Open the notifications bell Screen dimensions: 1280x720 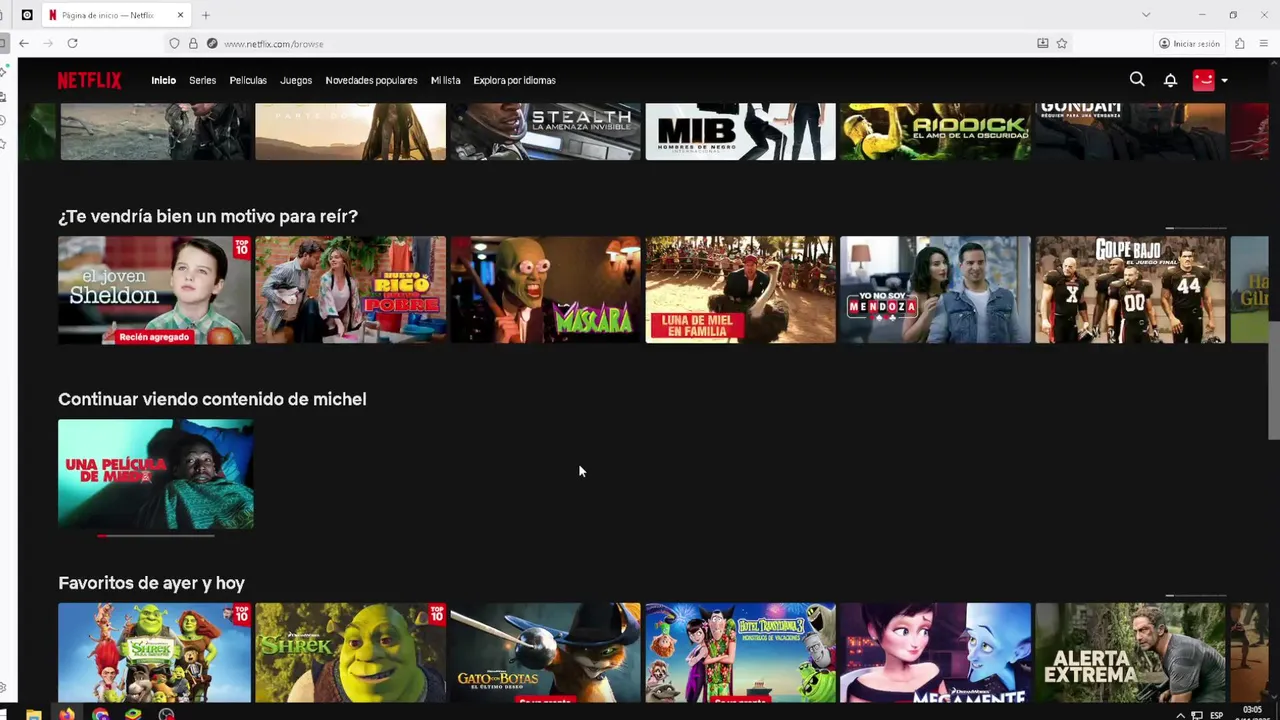coord(1170,80)
